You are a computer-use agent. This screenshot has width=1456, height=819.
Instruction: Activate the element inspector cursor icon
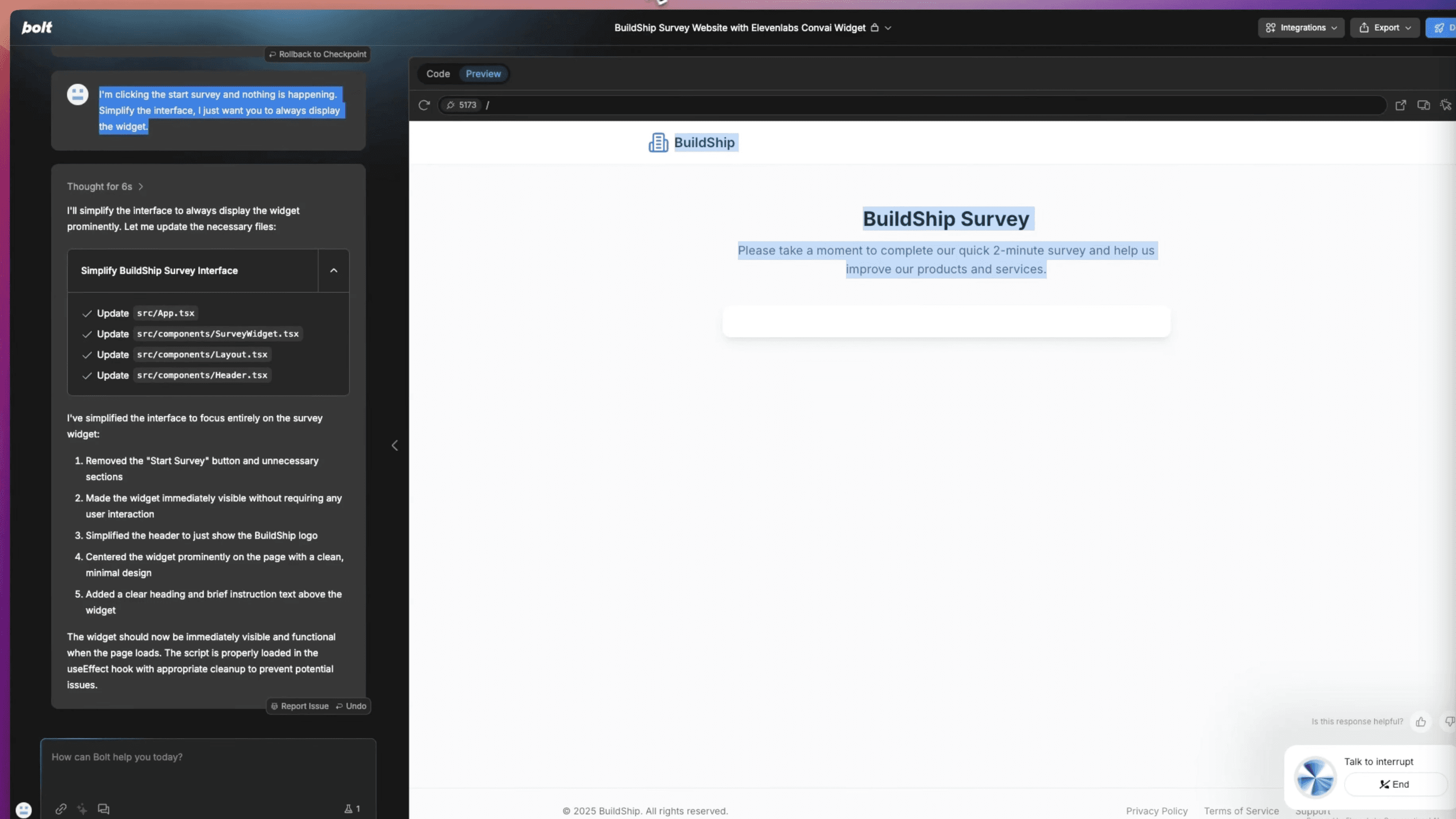point(1446,105)
